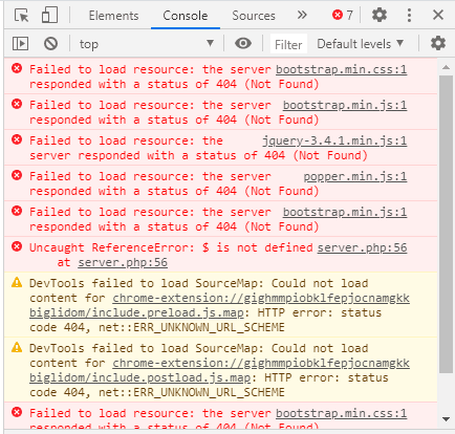Click error icon of Uncaught ReferenceError message
This screenshot has width=455, height=434.
pos(17,247)
